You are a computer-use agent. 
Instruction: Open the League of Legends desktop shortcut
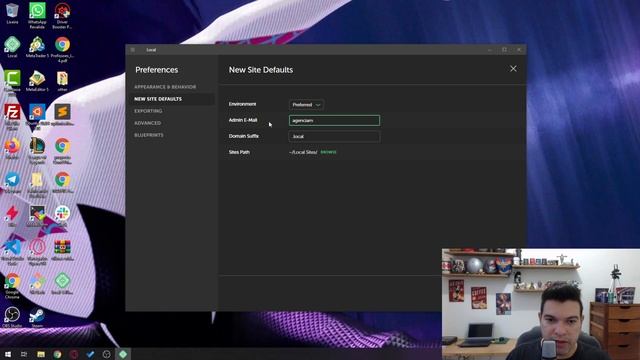(37, 150)
